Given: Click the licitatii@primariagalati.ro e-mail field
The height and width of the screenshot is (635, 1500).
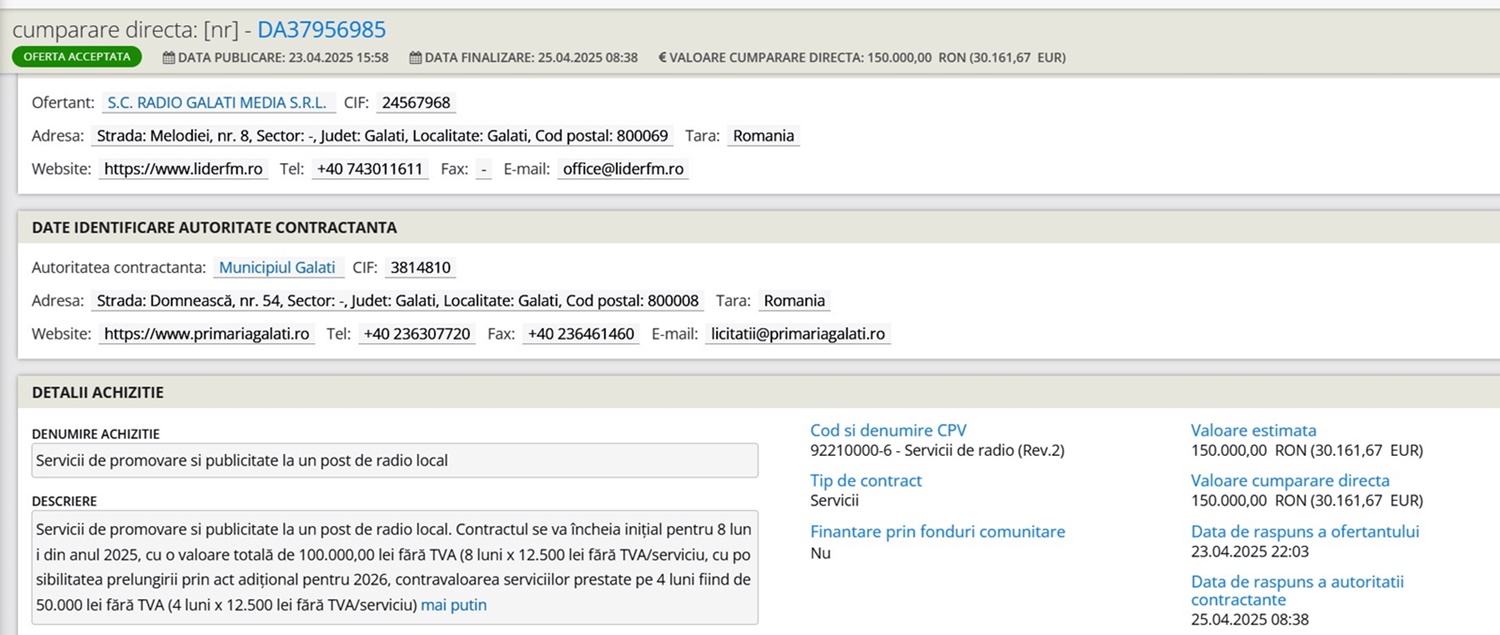Looking at the screenshot, I should (797, 334).
